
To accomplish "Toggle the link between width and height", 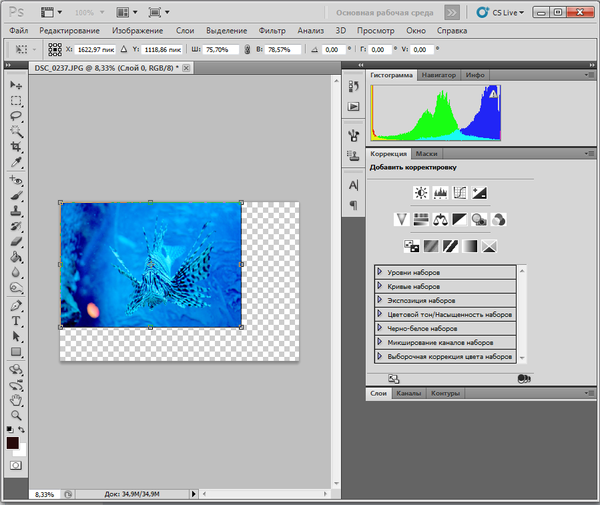I will click(x=246, y=49).
